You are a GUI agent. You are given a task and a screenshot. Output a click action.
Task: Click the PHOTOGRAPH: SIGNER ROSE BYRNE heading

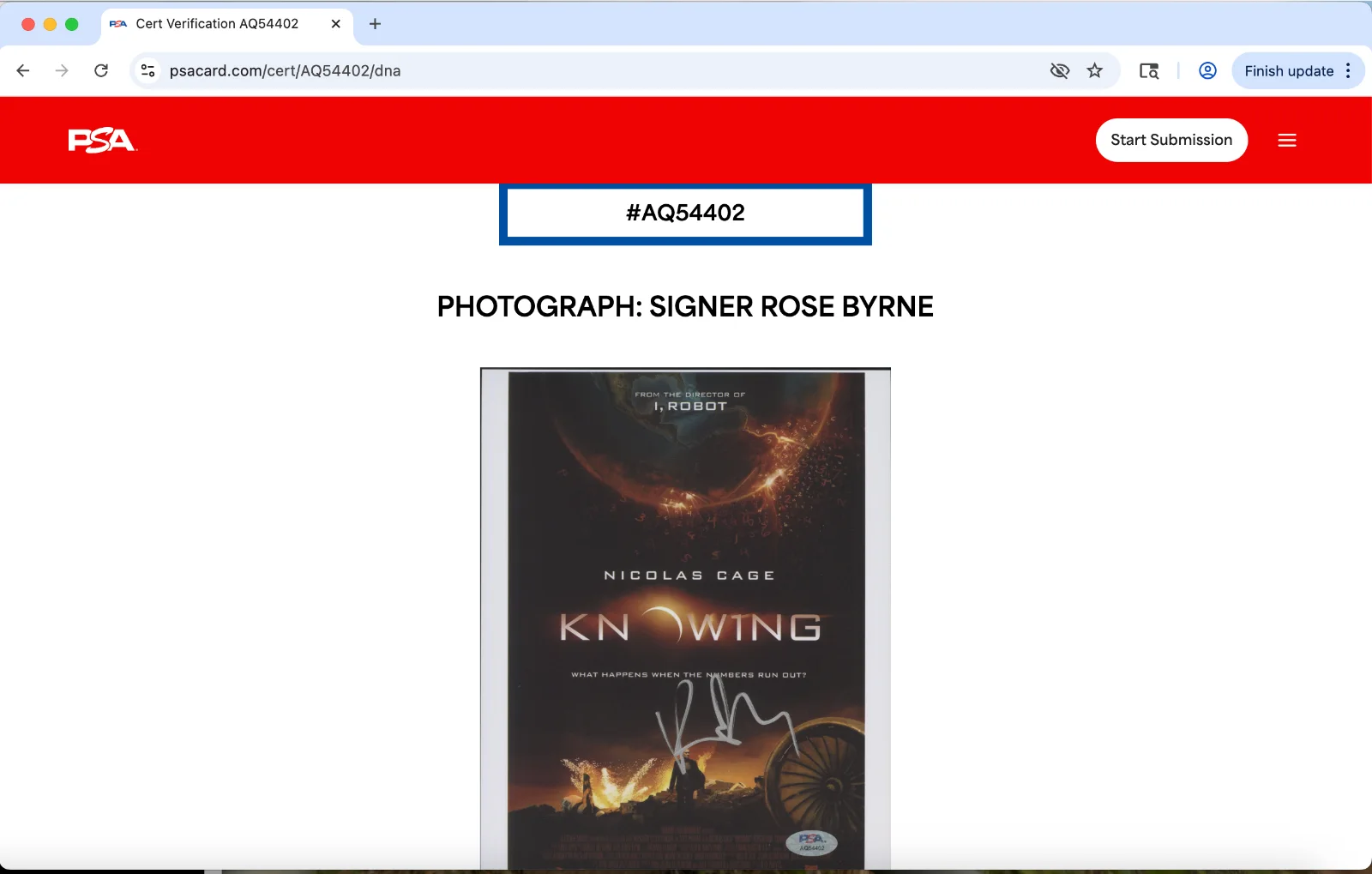(x=685, y=306)
